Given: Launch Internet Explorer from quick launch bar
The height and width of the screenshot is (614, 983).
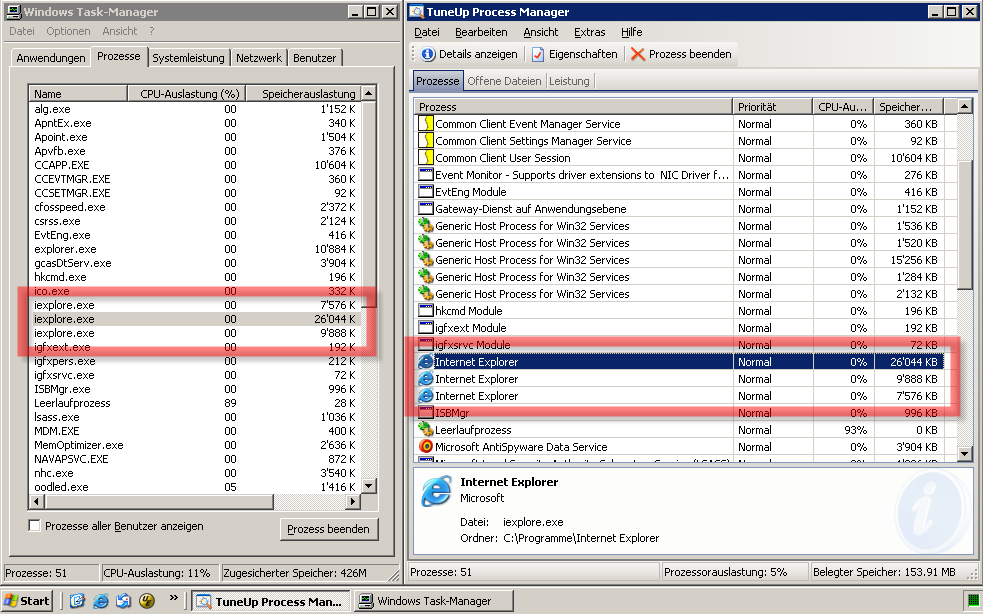Looking at the screenshot, I should coord(100,601).
